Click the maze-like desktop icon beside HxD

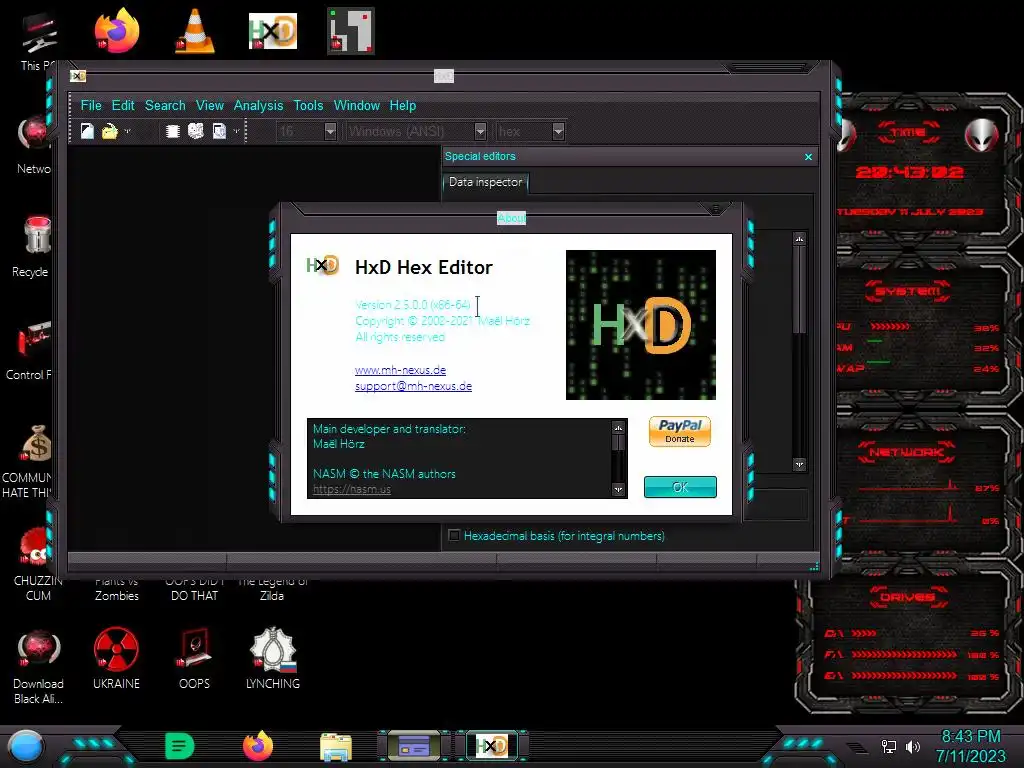coord(351,31)
